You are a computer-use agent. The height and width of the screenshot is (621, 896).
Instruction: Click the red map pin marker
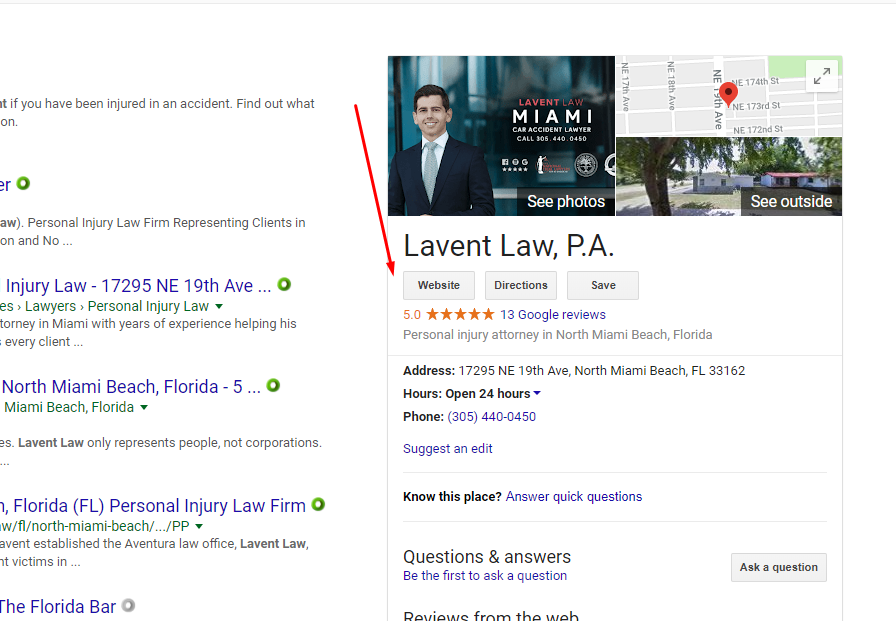[728, 94]
